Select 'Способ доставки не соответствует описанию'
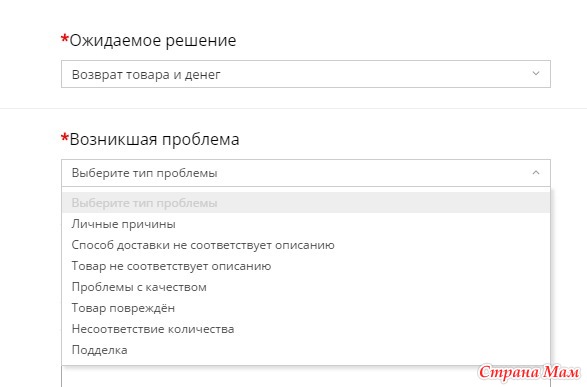This screenshot has width=587, height=387. (x=306, y=245)
